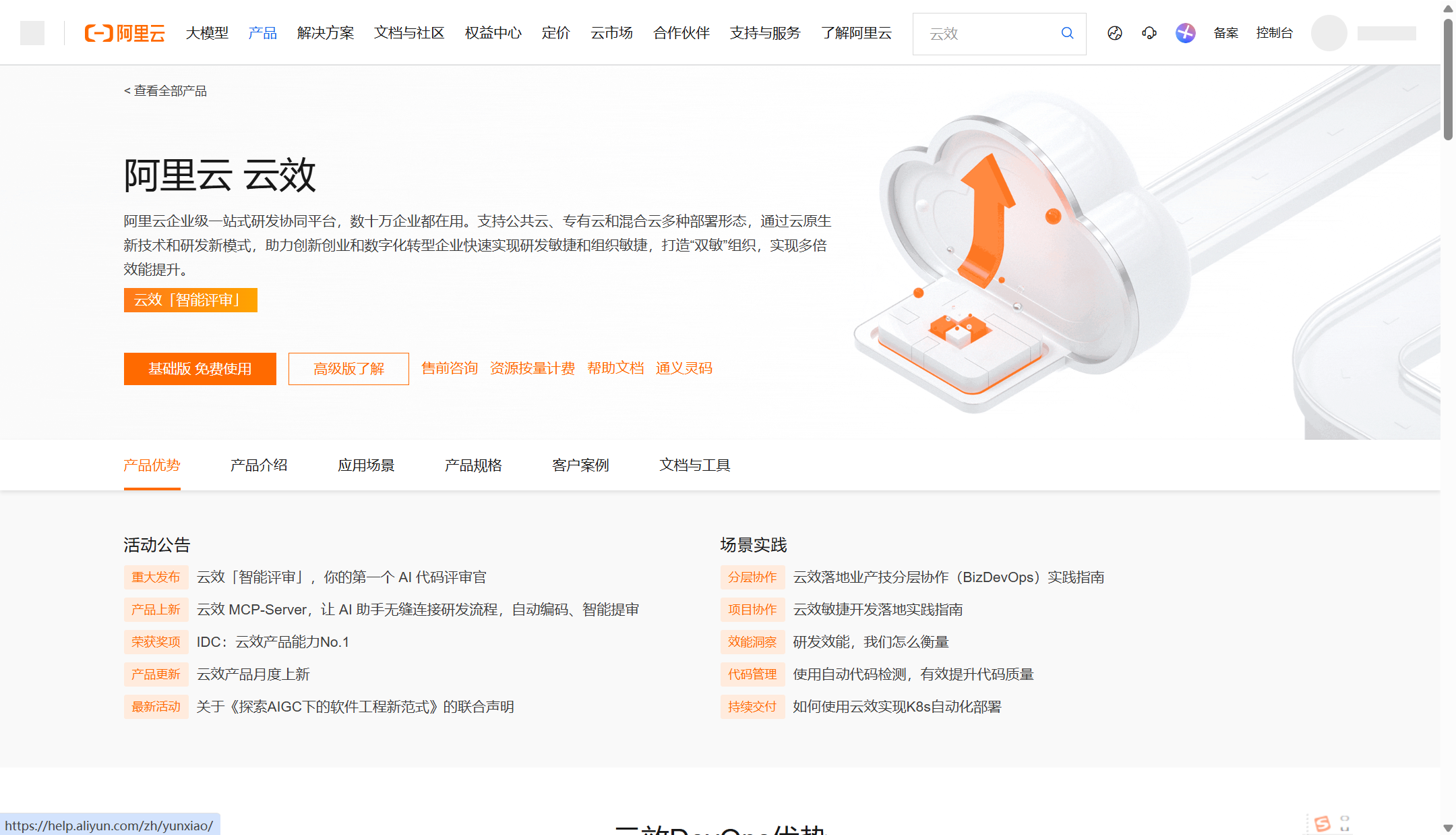Click into the 云效 search field

988,34
